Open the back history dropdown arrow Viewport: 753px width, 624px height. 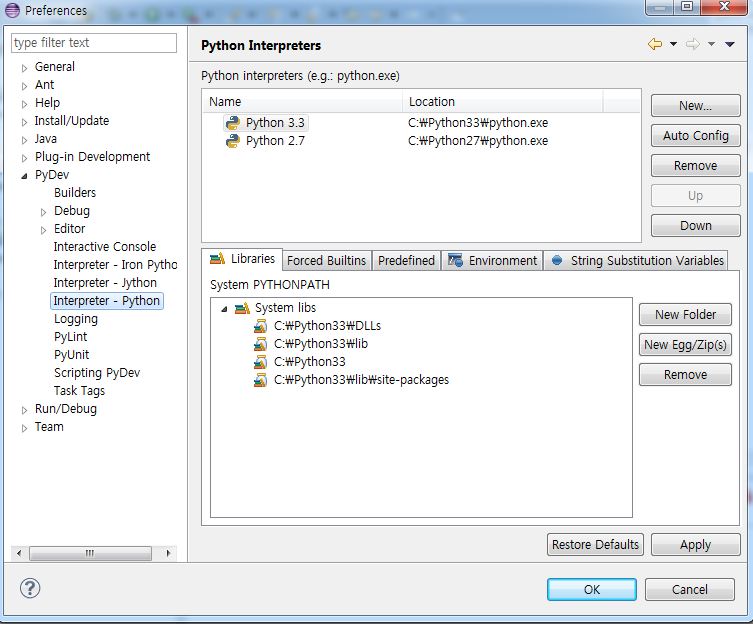(x=673, y=44)
